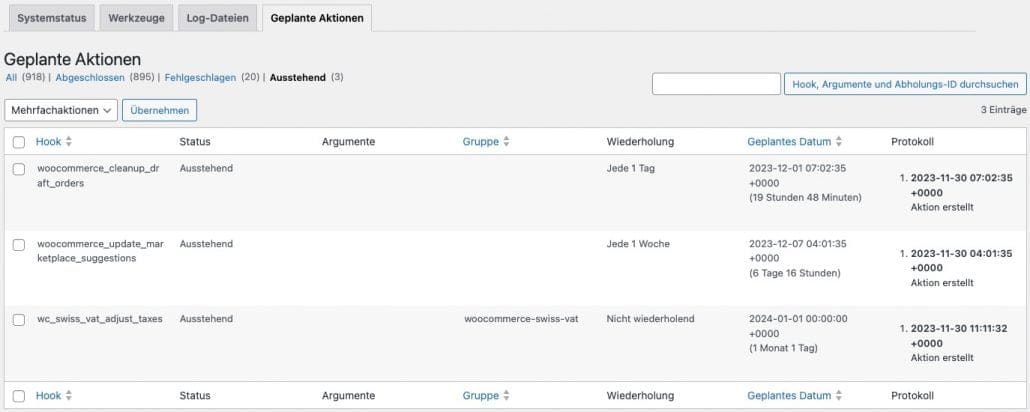The image size is (1030, 412).
Task: Open the Mehrfachaktionen dropdown
Action: pos(61,110)
